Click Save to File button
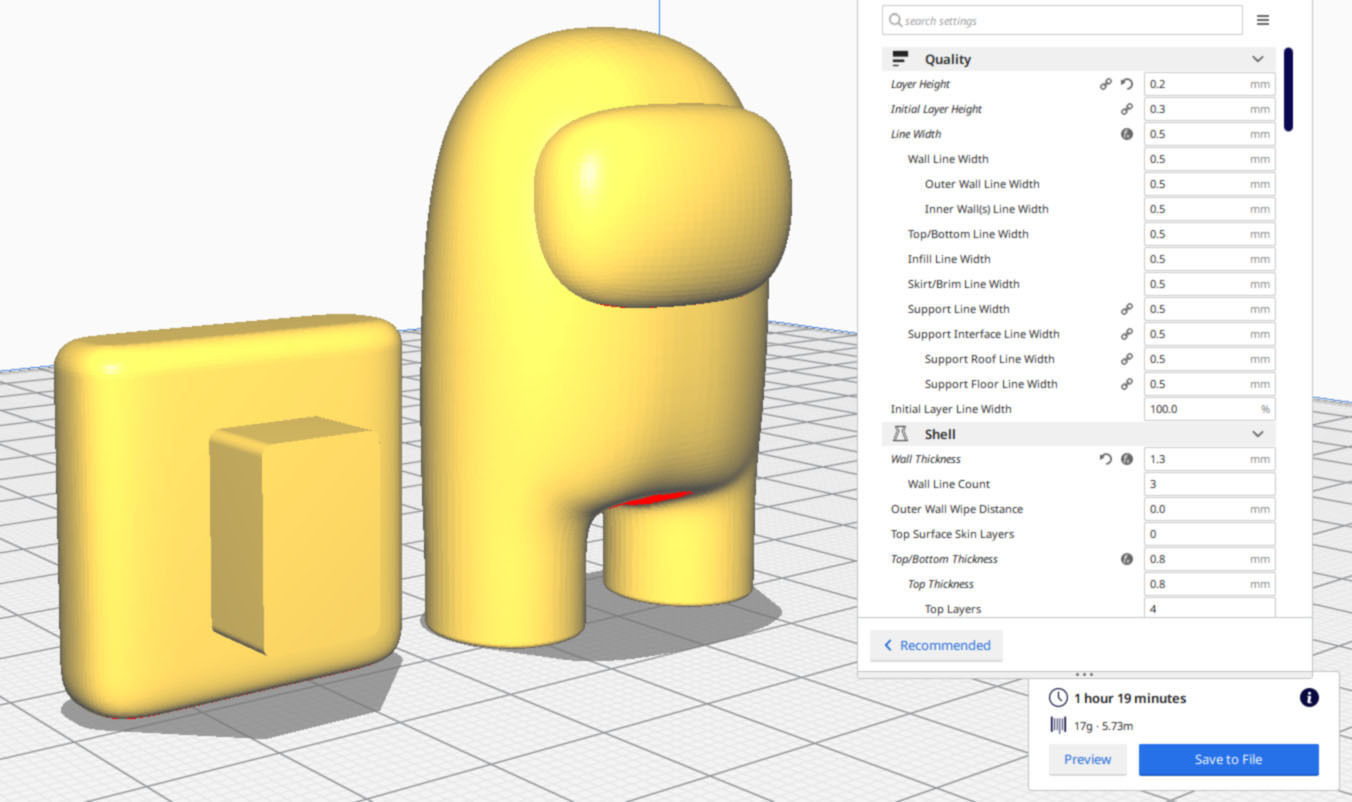Screen dimensions: 1352x802 tap(1228, 759)
